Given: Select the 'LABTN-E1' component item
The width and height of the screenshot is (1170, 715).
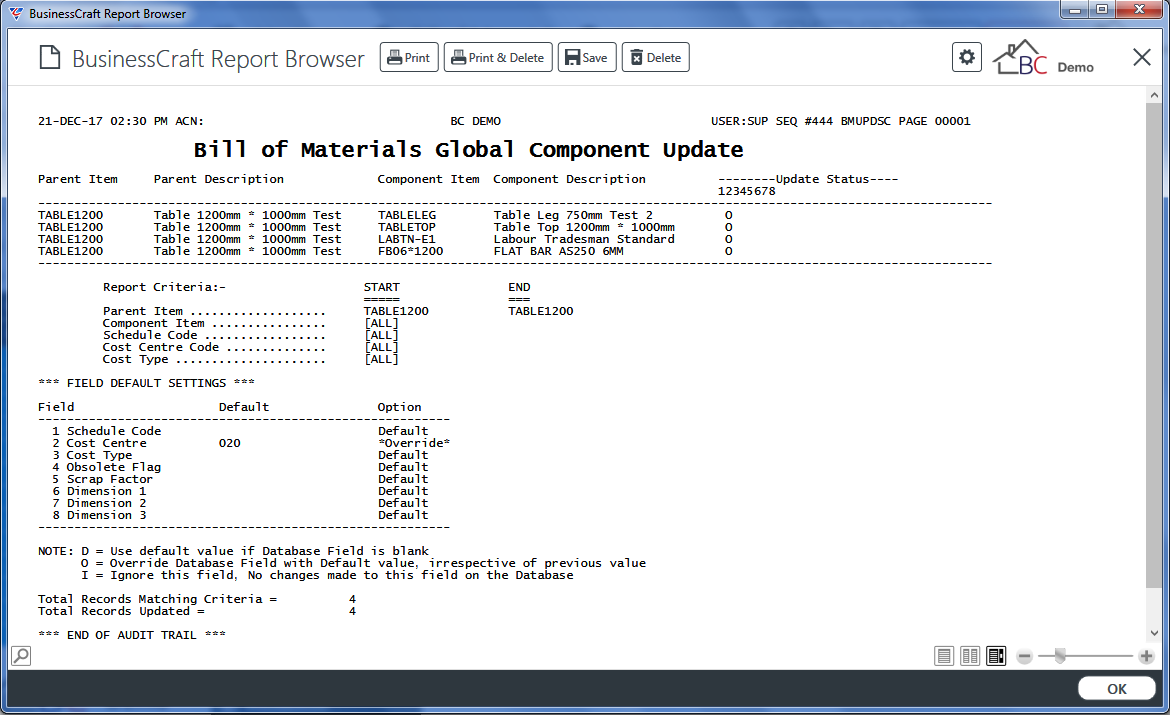Looking at the screenshot, I should (x=407, y=239).
